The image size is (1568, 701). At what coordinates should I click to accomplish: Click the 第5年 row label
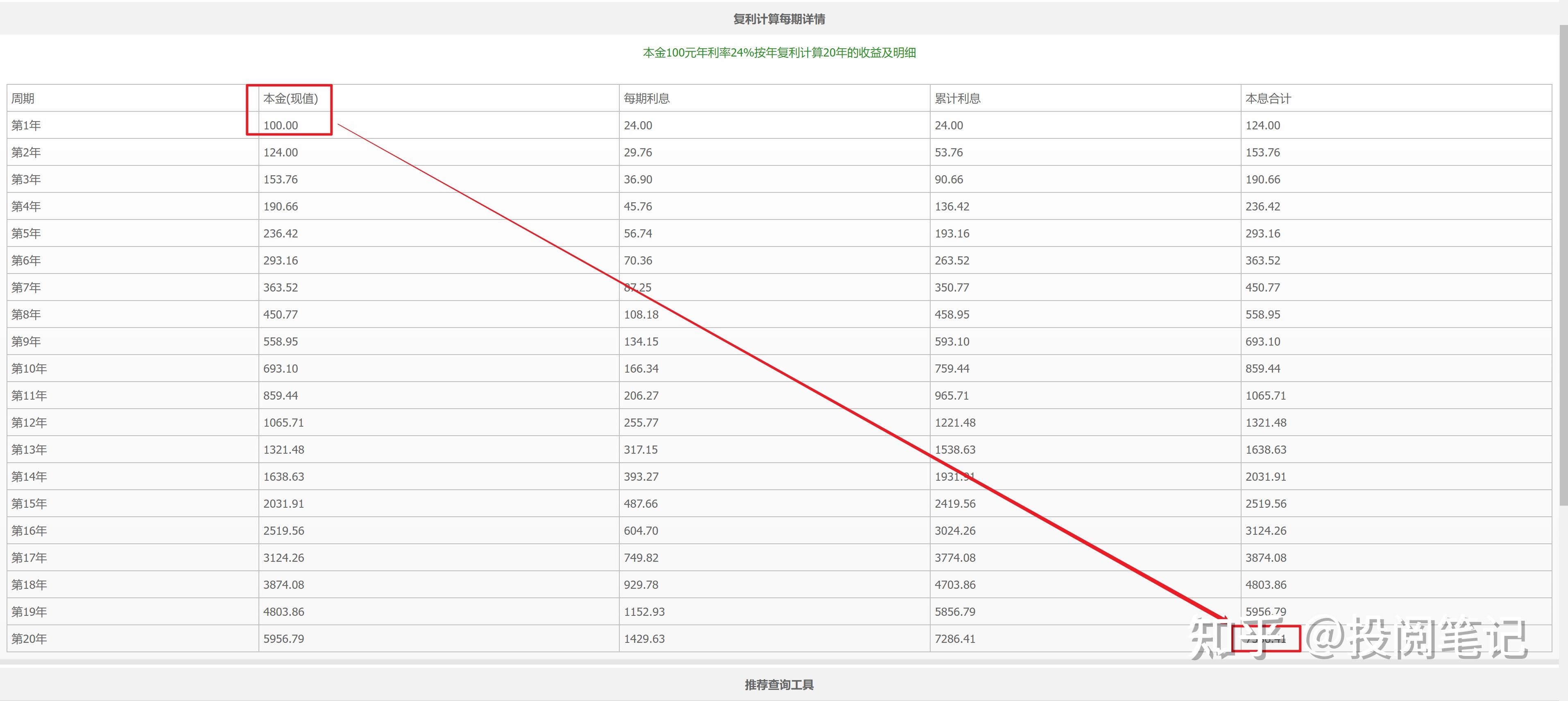[x=26, y=234]
